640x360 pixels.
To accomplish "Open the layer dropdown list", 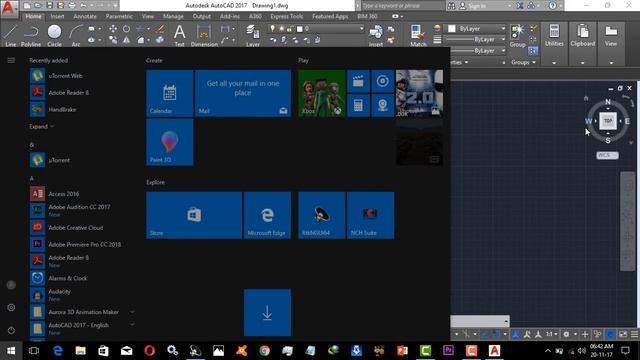I will point(361,29).
